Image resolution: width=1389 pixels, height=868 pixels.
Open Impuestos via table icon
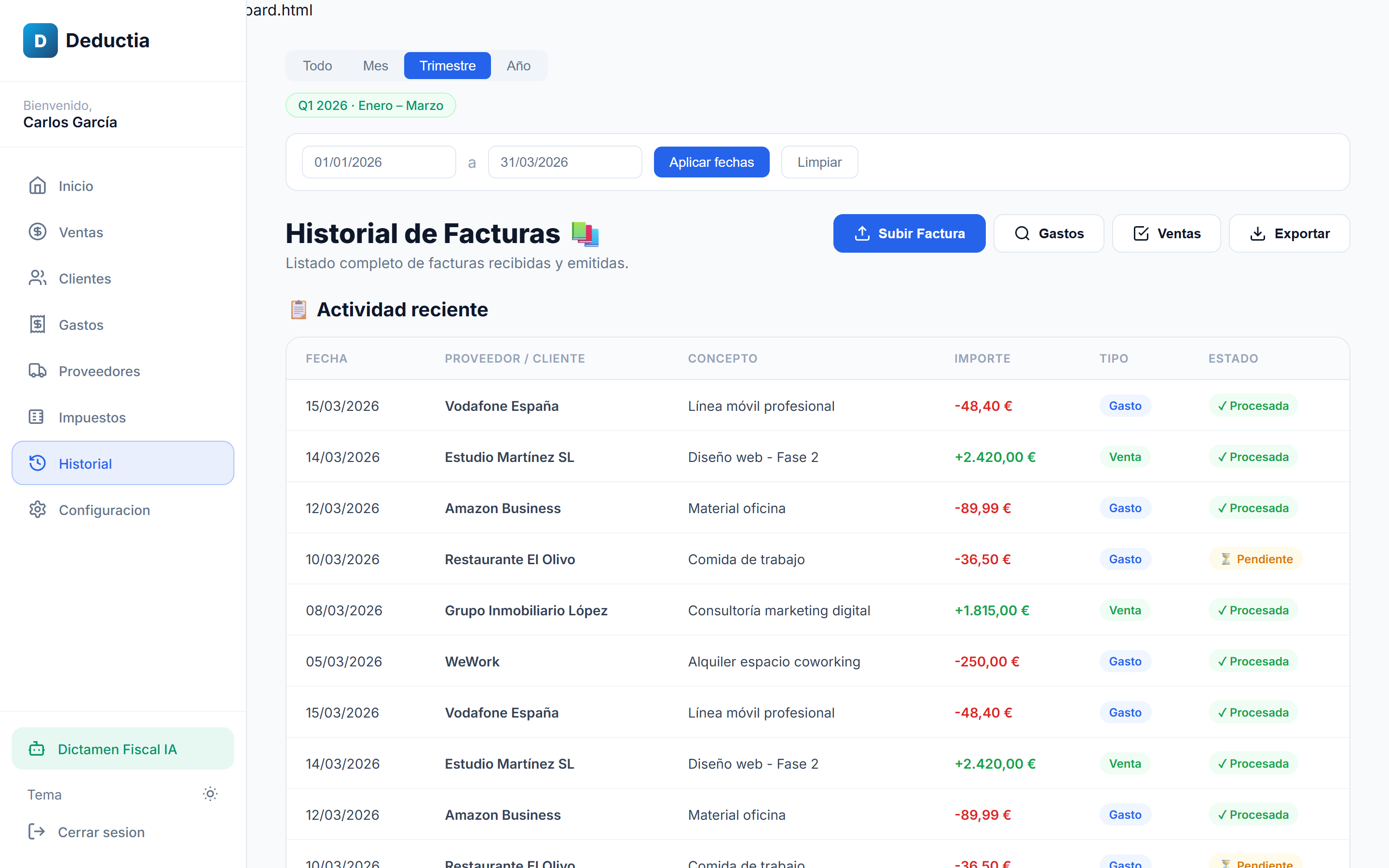(37, 417)
